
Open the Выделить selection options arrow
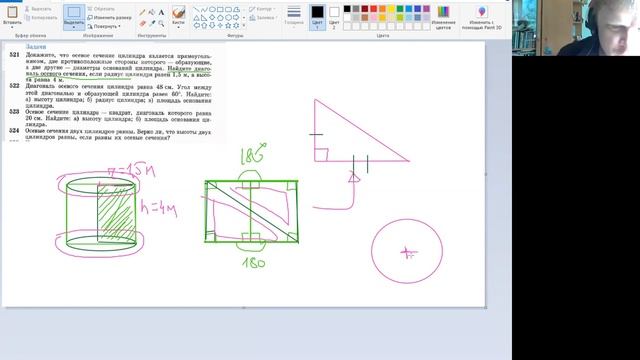(x=74, y=27)
